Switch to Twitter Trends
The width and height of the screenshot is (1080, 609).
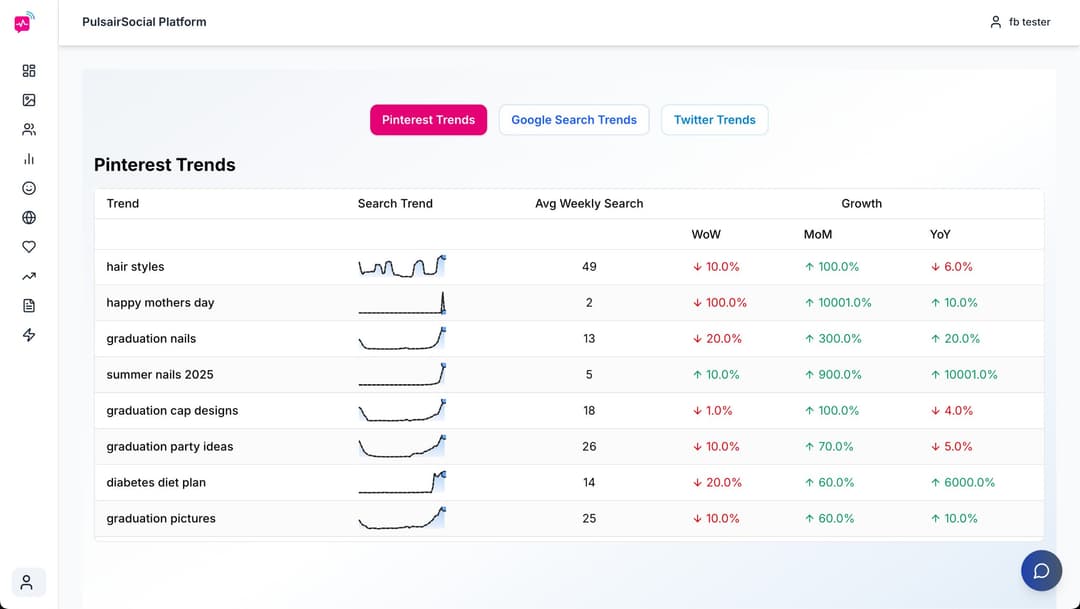tap(714, 119)
